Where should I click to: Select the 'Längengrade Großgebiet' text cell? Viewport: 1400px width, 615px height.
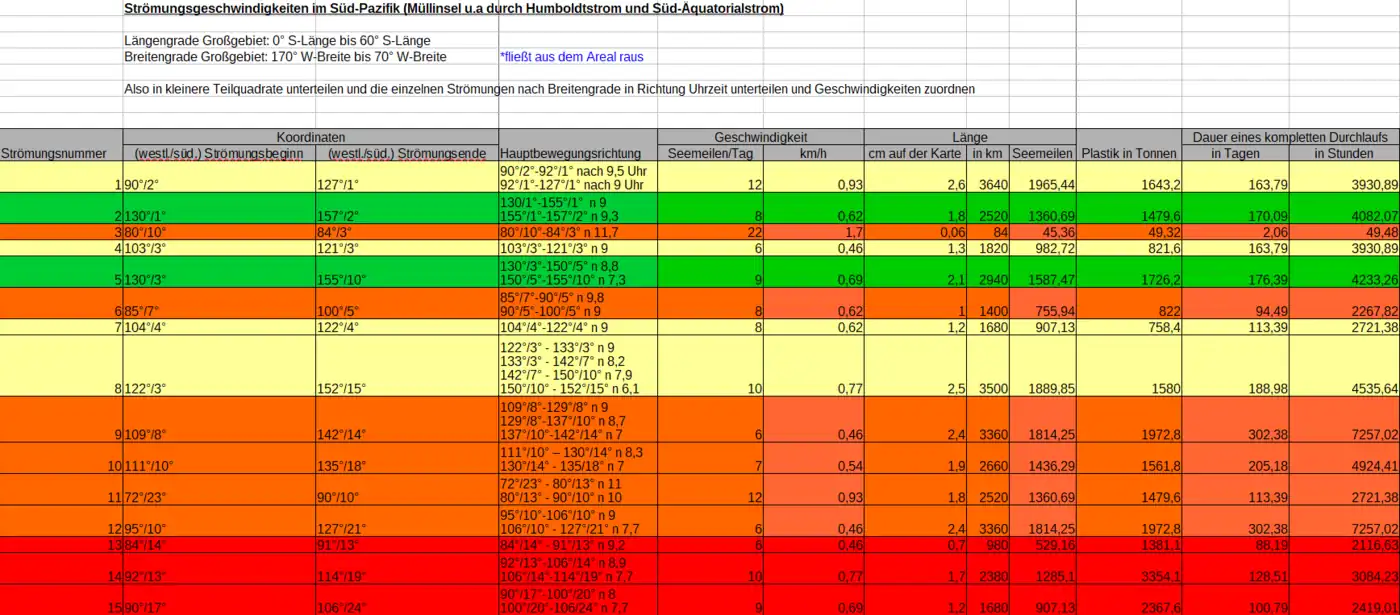coord(277,41)
